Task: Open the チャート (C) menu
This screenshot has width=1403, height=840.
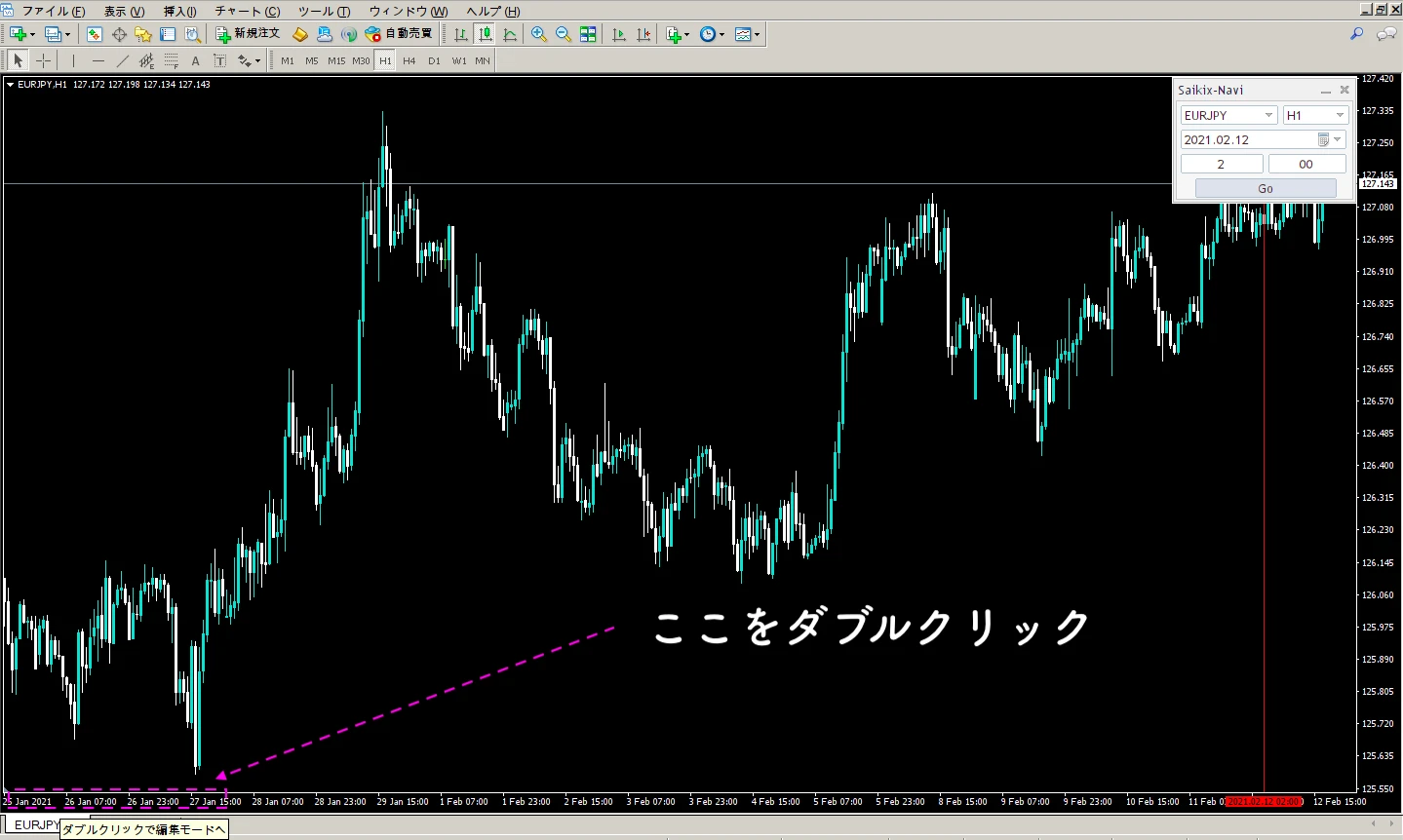Action: click(248, 12)
